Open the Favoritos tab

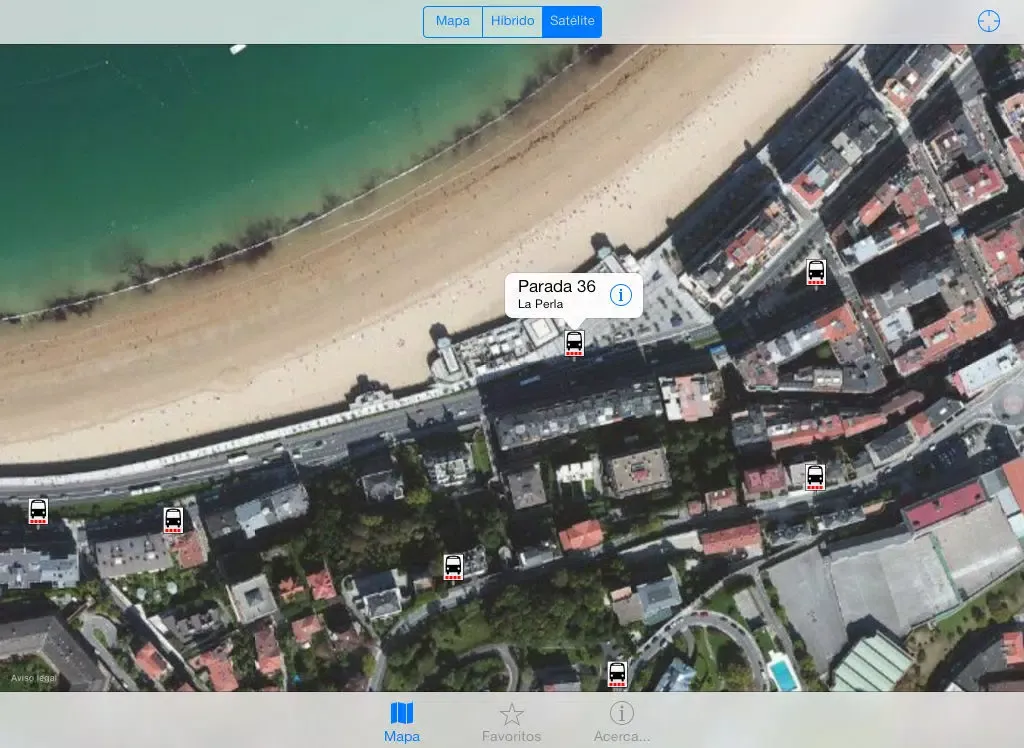511,723
